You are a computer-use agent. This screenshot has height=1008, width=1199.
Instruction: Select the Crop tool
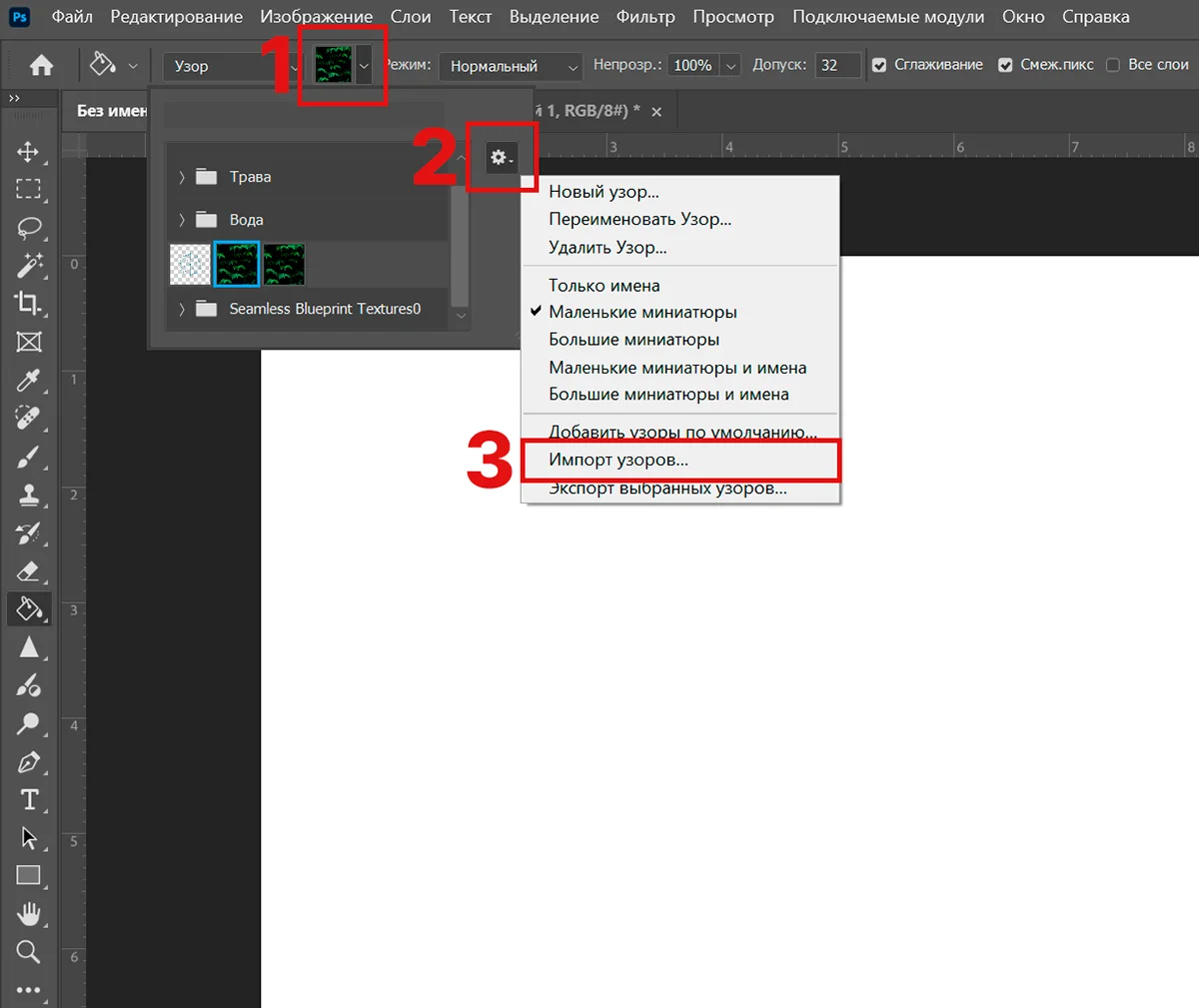(29, 303)
